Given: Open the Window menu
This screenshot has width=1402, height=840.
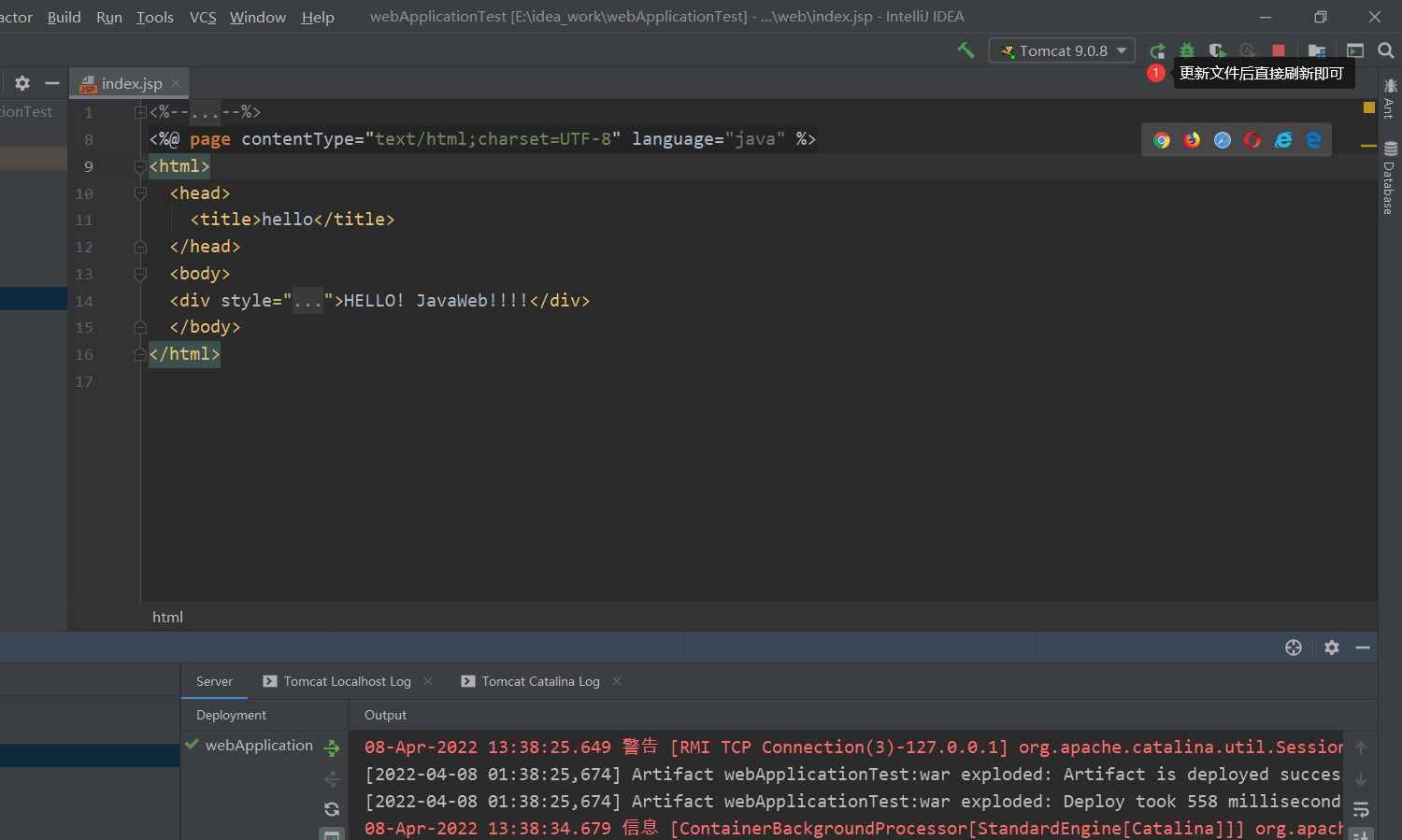Looking at the screenshot, I should (x=258, y=17).
